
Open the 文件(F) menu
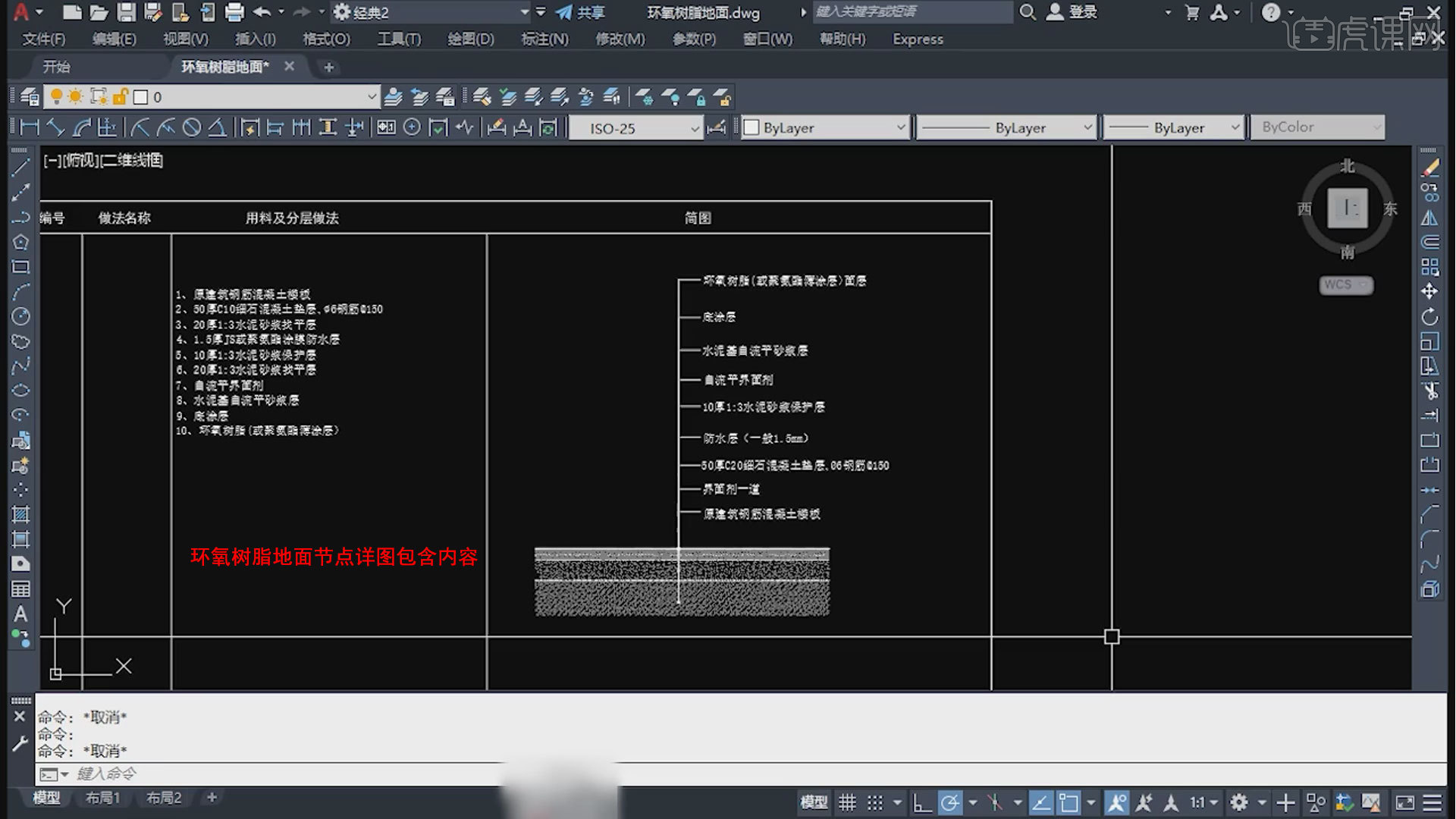point(44,39)
